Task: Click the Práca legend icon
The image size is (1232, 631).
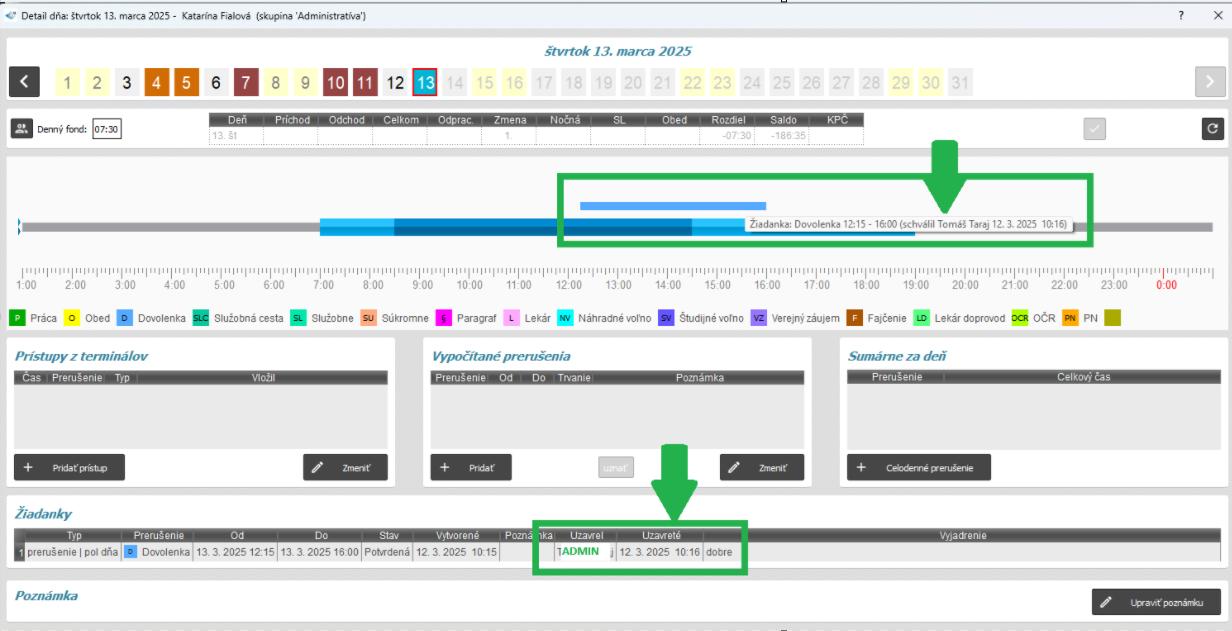Action: 18,318
